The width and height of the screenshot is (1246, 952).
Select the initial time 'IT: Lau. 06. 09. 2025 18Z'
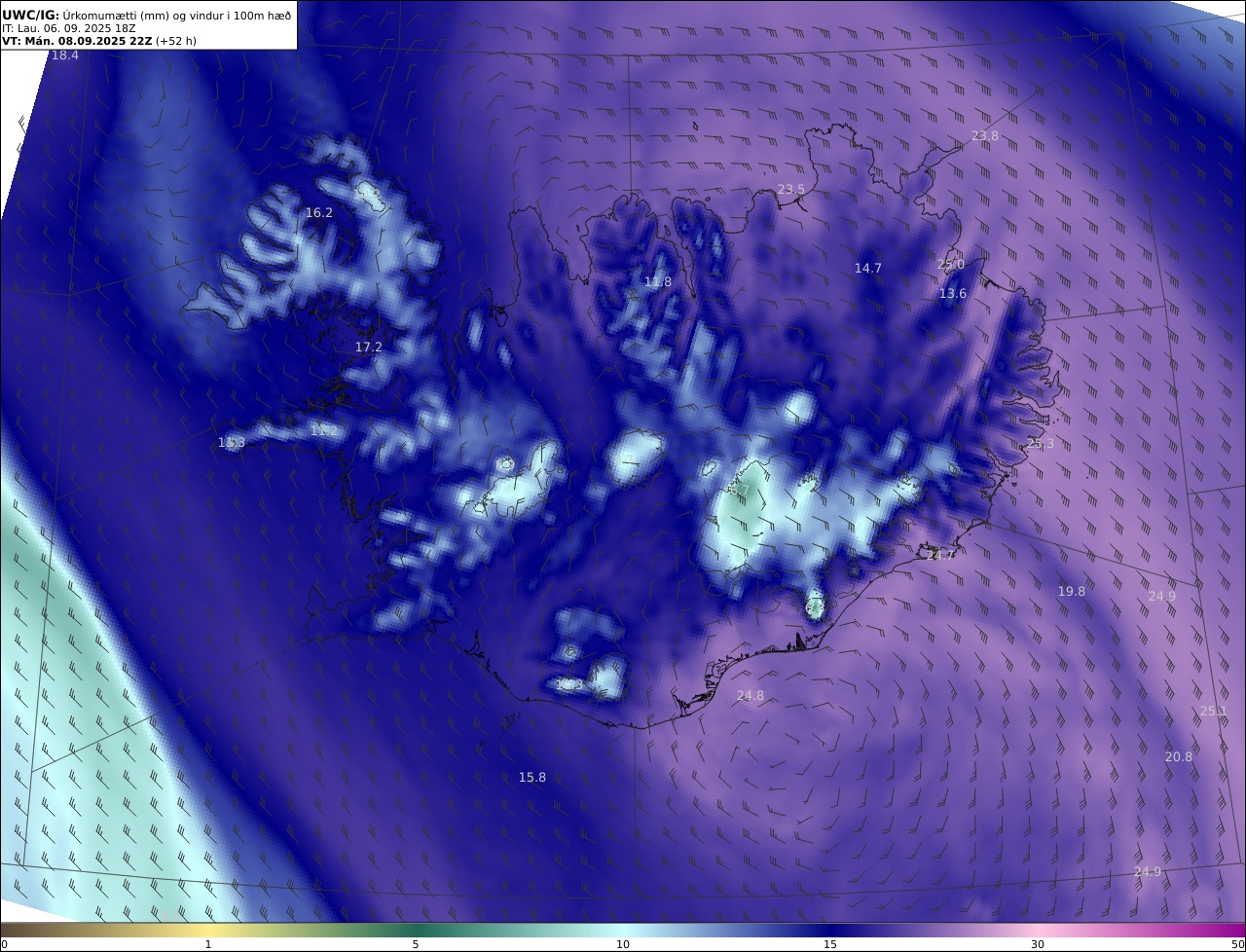click(67, 29)
